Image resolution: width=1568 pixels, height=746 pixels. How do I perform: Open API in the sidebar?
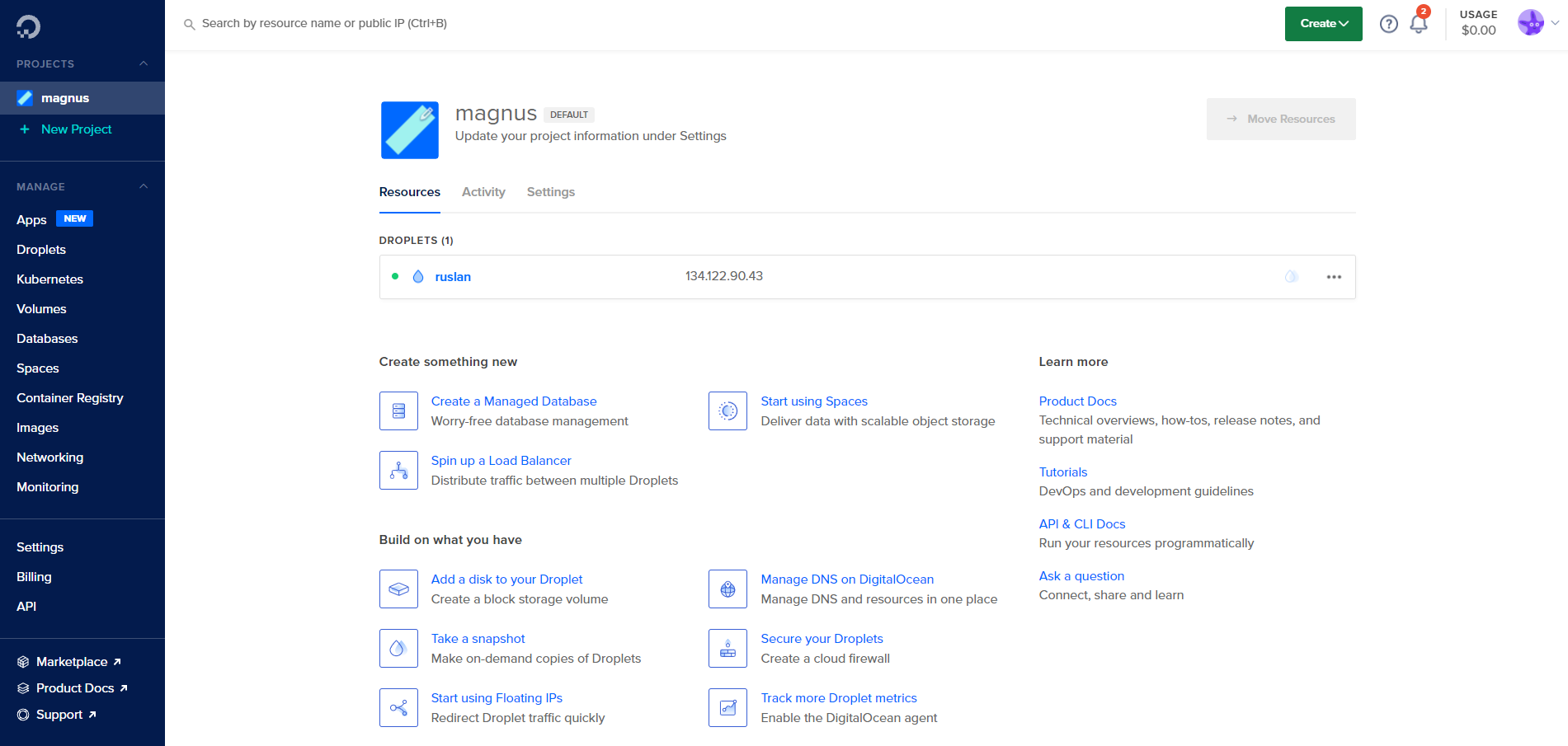coord(26,607)
